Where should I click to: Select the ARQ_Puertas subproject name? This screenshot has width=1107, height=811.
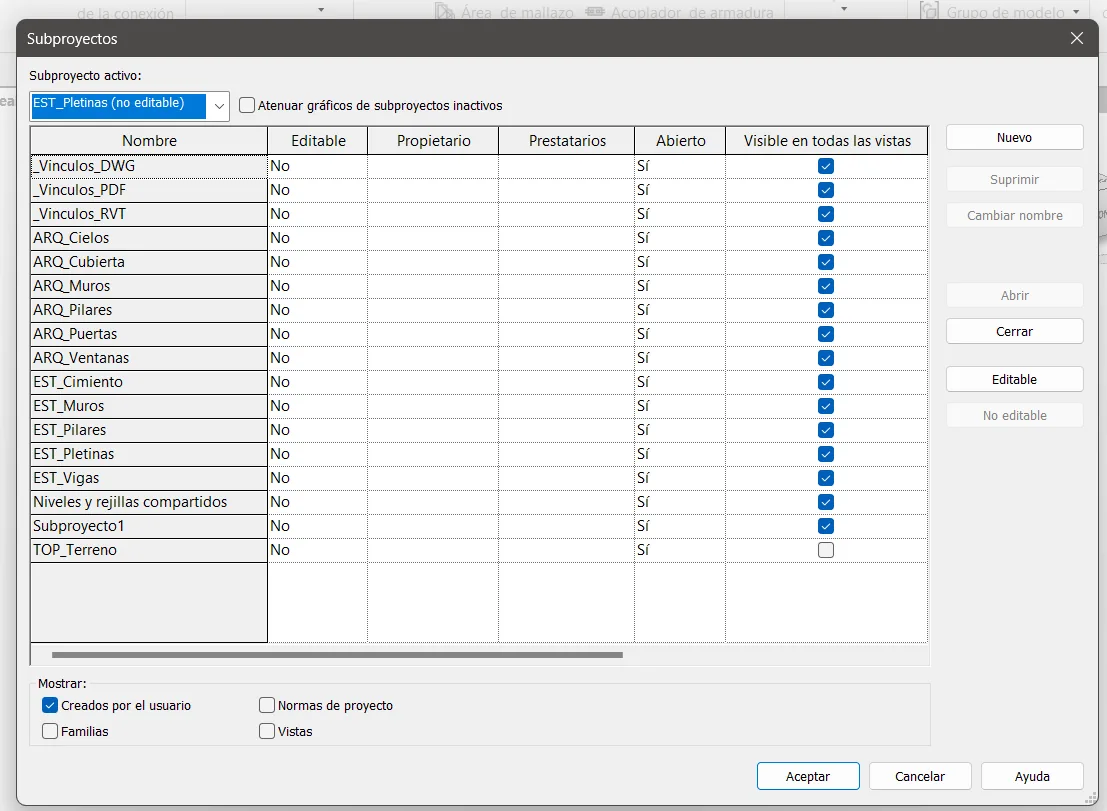(149, 334)
